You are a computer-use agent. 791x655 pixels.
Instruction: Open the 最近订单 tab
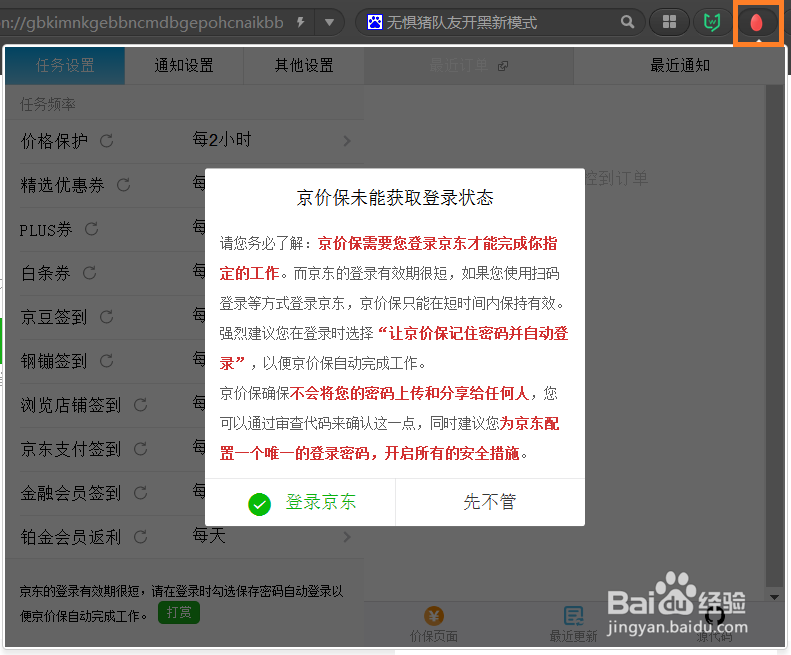469,66
